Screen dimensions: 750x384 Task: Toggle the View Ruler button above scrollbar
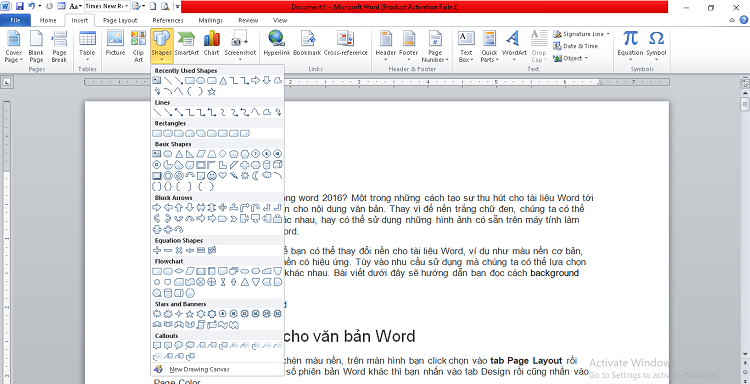(745, 83)
